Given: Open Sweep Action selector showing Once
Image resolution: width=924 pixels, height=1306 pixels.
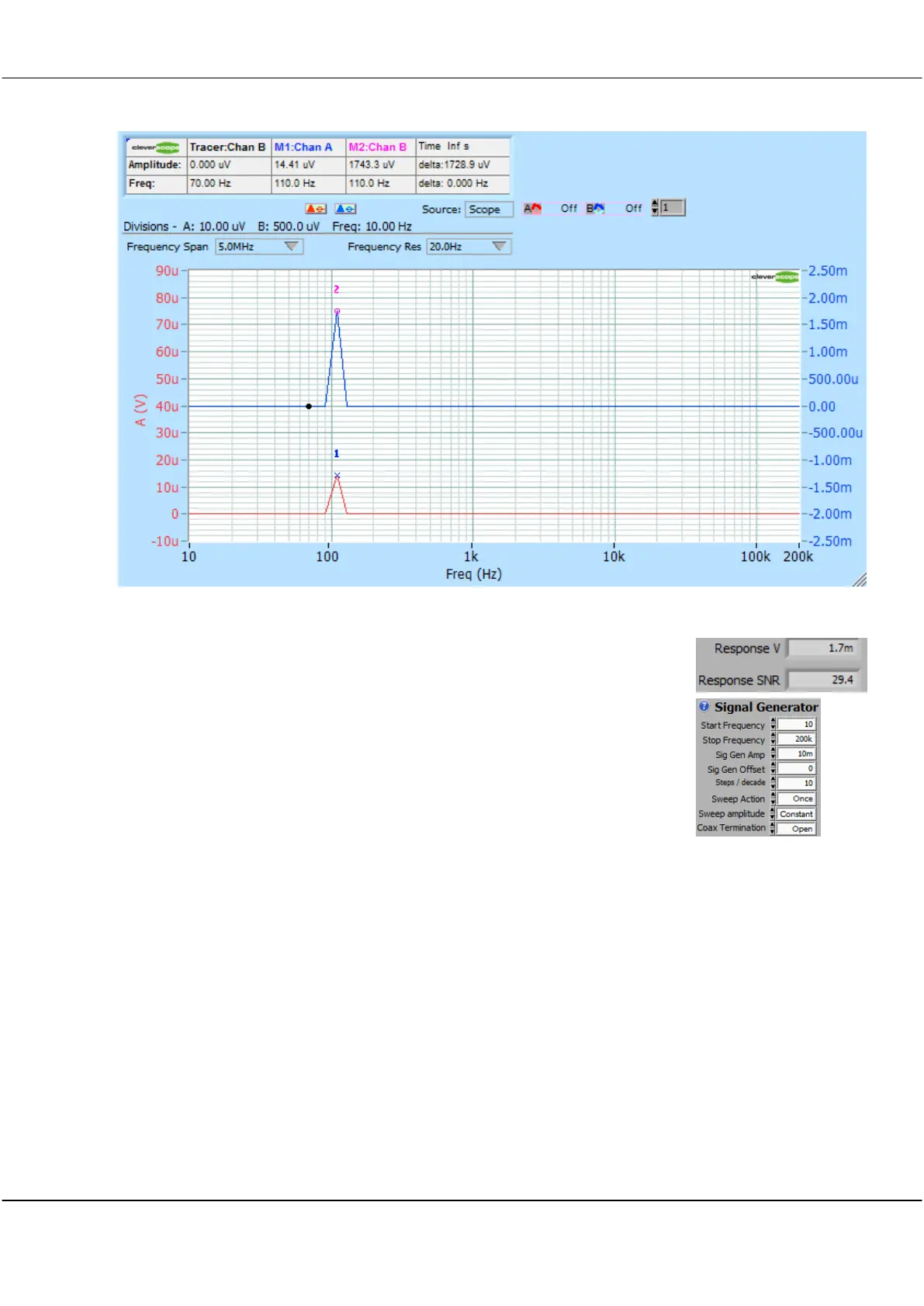Looking at the screenshot, I should pos(797,798).
